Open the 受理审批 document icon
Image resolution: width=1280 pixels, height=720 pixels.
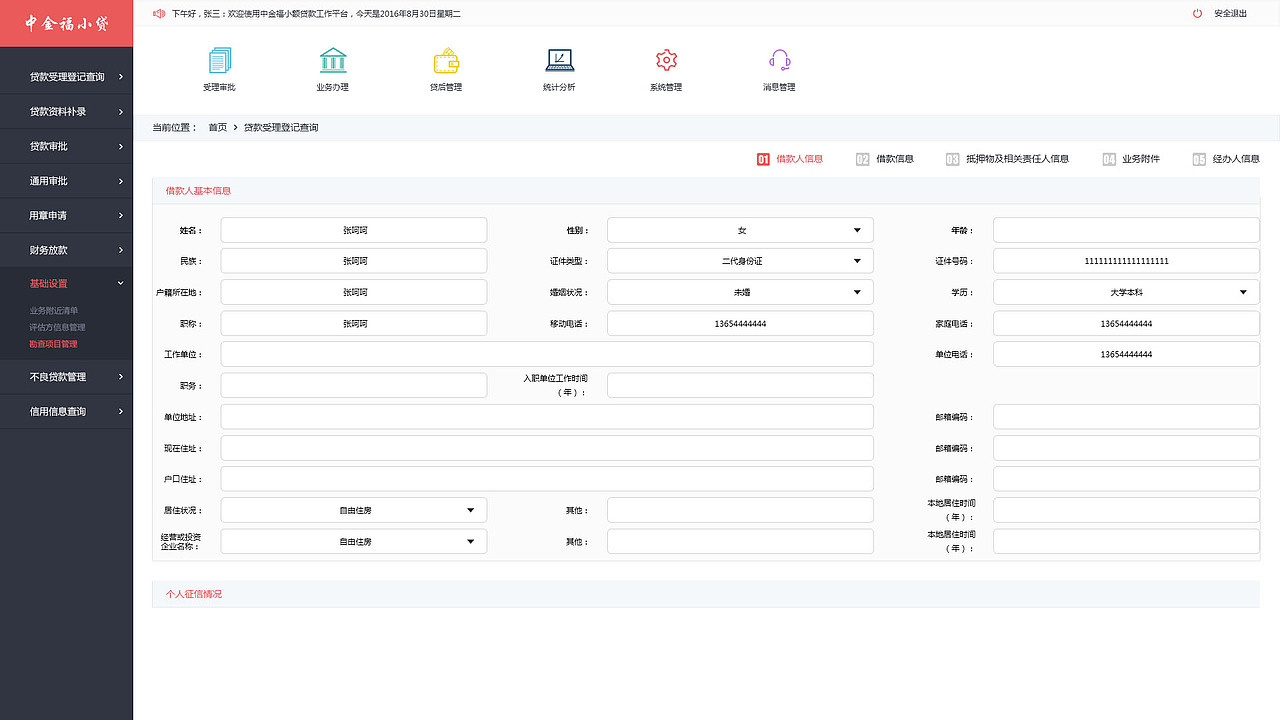pos(219,61)
